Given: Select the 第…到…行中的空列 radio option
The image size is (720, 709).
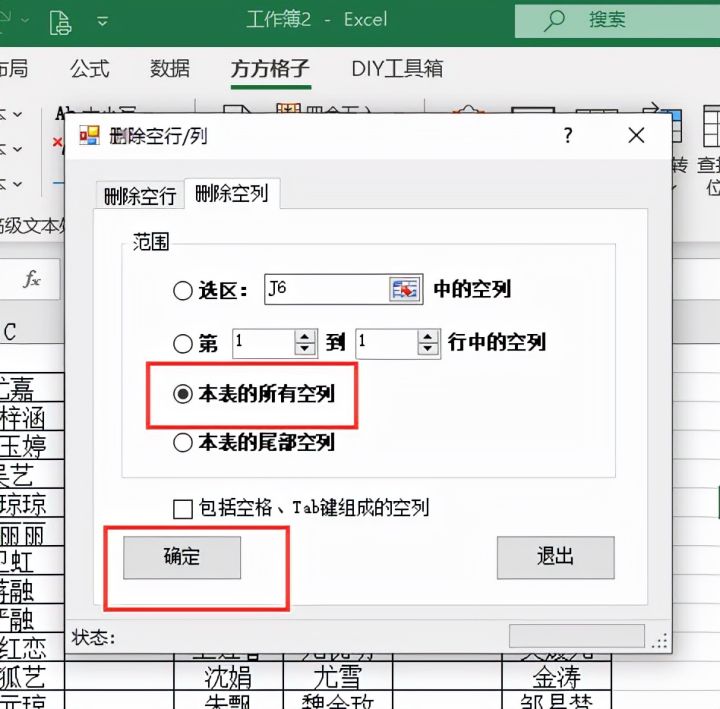Looking at the screenshot, I should [x=183, y=343].
